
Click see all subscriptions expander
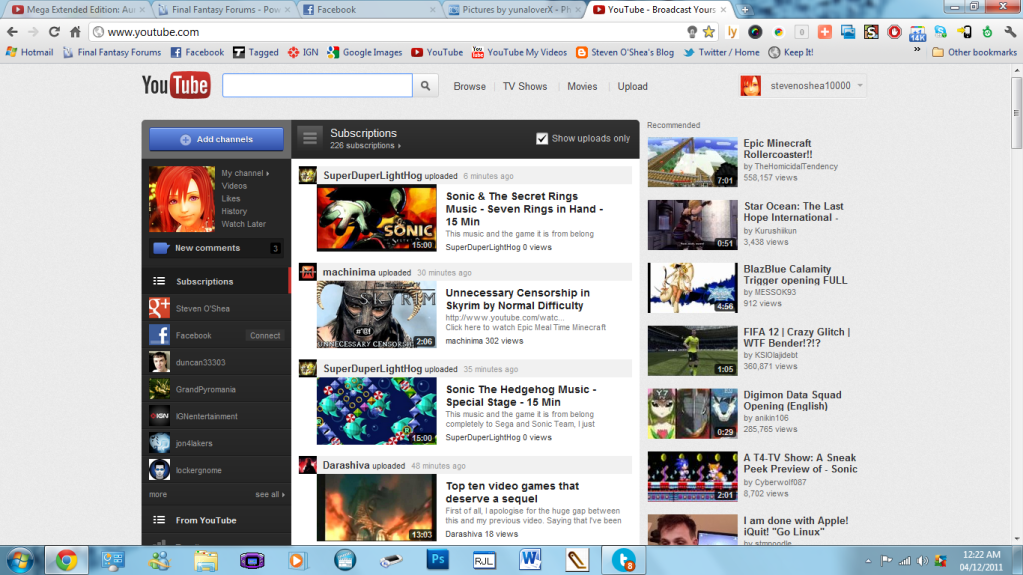click(x=269, y=494)
